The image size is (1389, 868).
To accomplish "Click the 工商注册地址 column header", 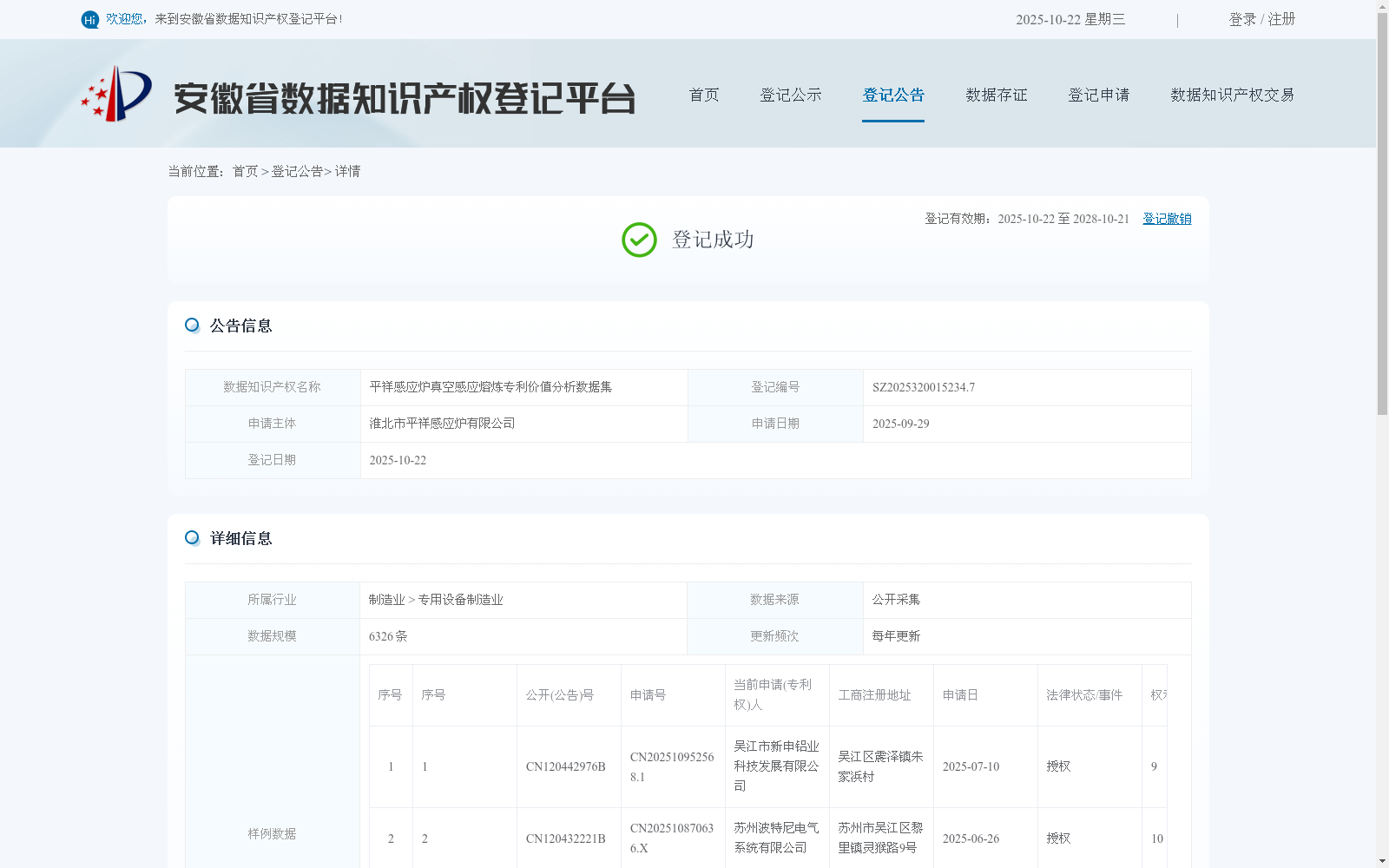I will click(x=874, y=695).
